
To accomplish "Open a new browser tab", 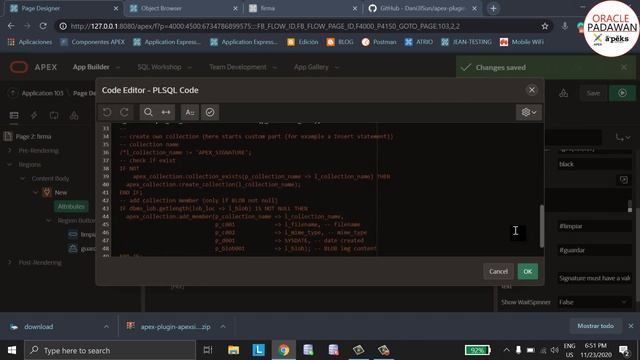I will point(493,8).
